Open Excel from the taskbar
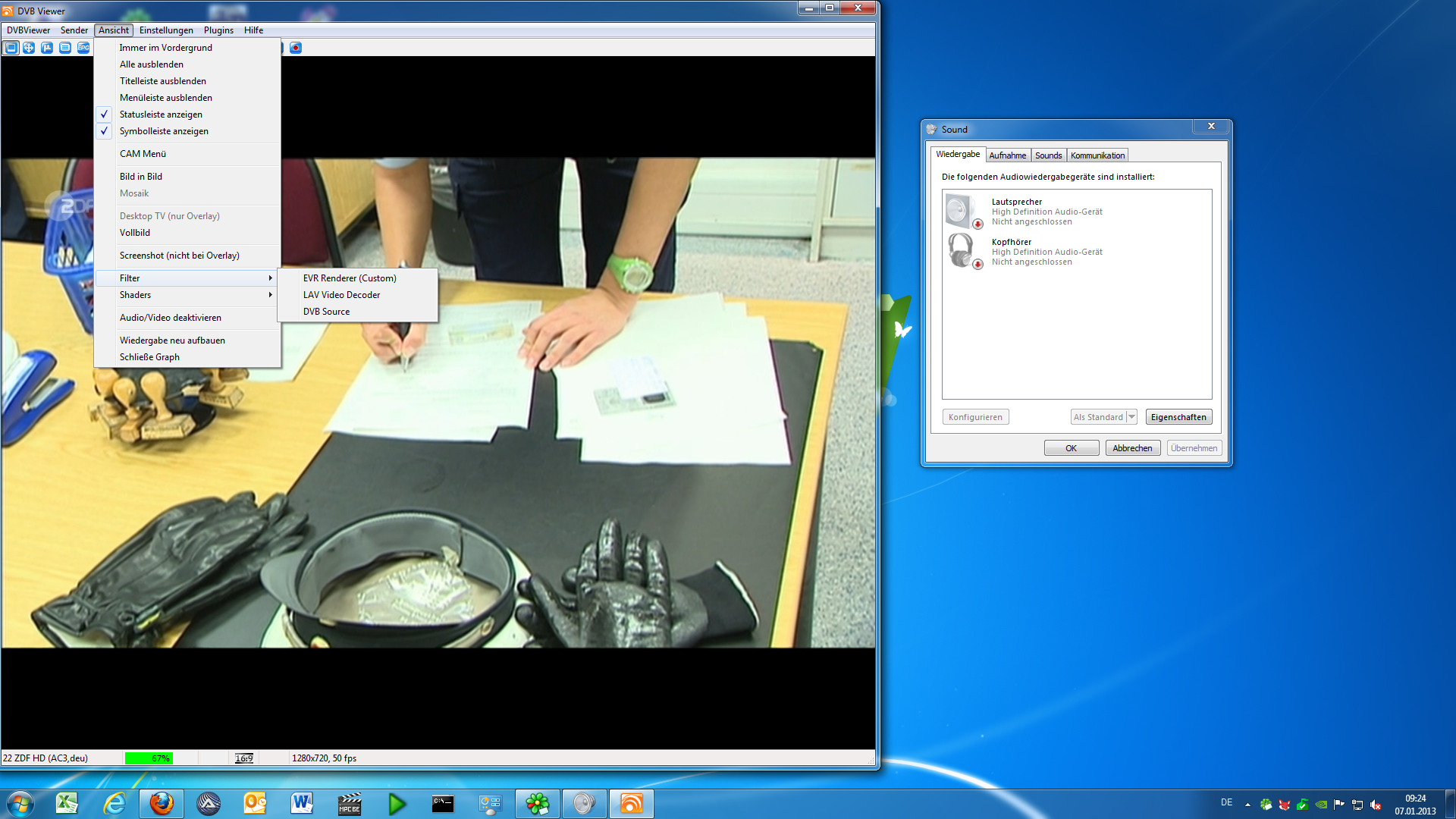 point(67,803)
